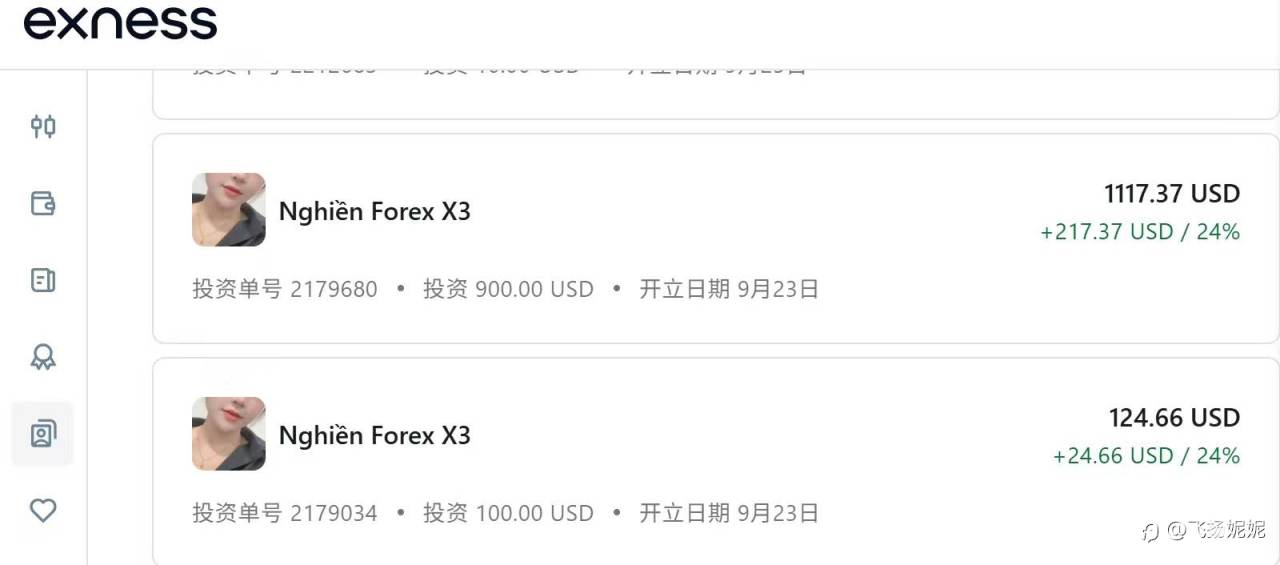The image size is (1280, 565).
Task: Open Nghiền Forex X3 name in 124.66 USD card
Action: [x=374, y=436]
